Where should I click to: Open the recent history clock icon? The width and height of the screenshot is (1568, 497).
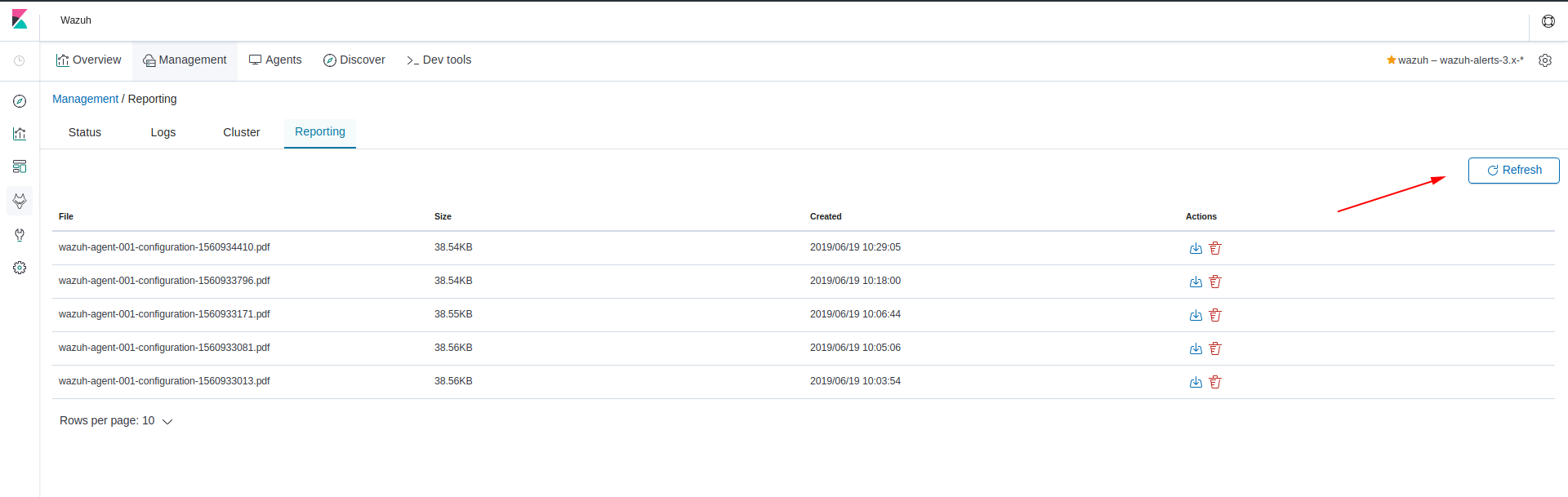(x=20, y=60)
